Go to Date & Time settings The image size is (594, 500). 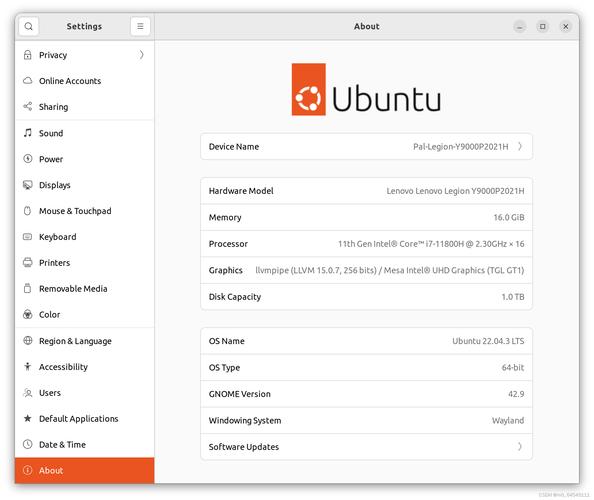(84, 444)
